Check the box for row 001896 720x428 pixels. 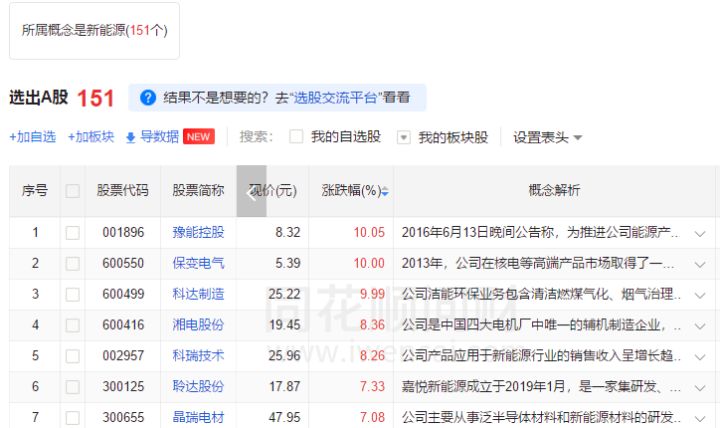[73, 233]
